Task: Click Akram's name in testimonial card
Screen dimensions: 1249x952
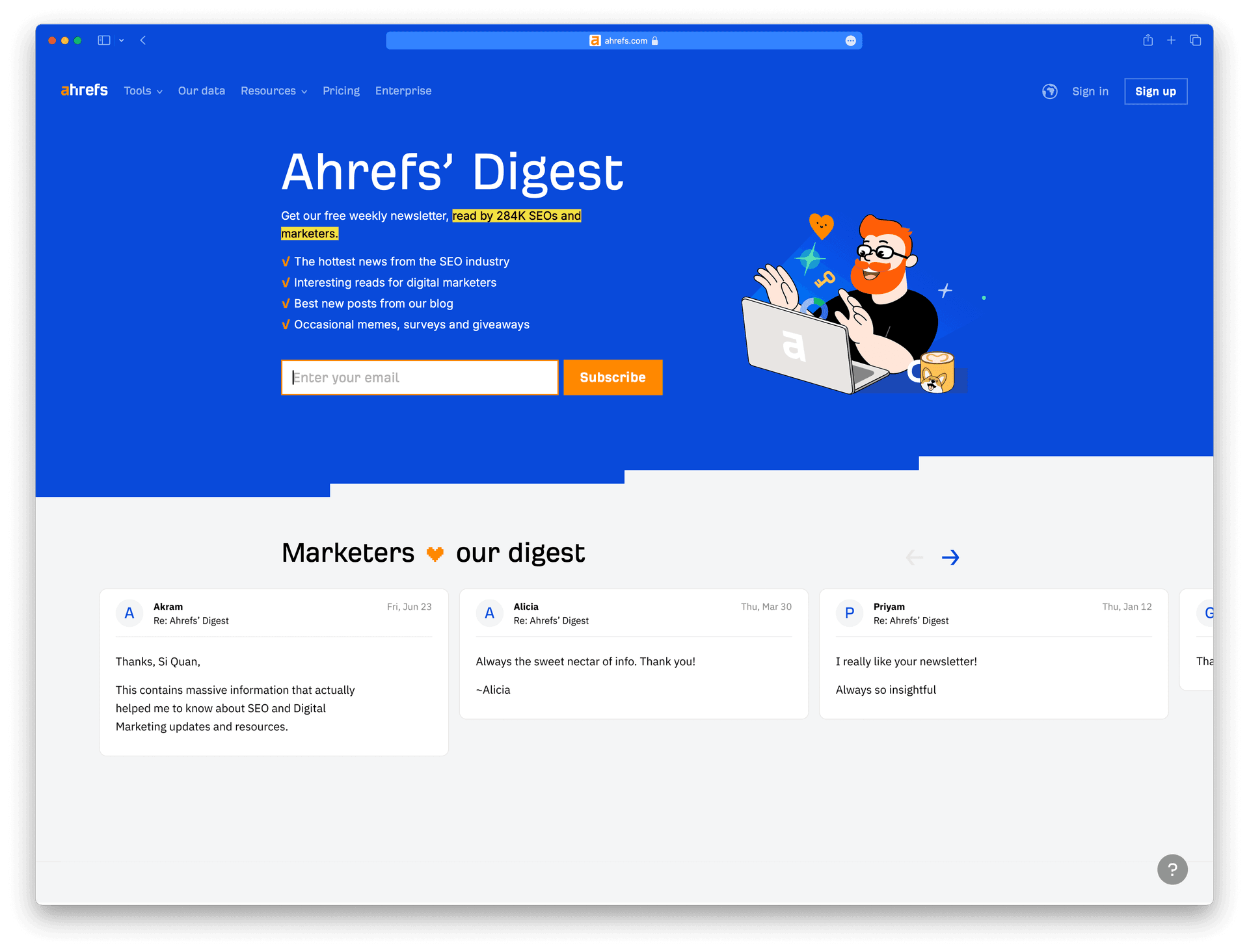Action: pos(168,607)
